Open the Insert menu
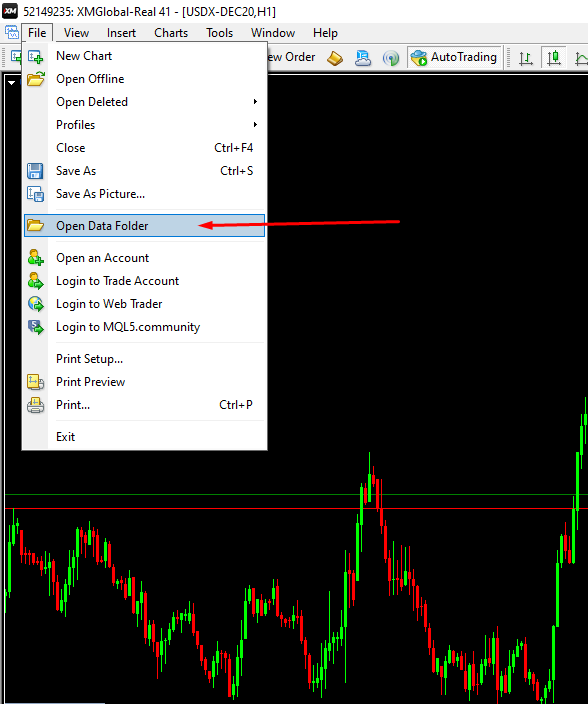 coord(121,33)
